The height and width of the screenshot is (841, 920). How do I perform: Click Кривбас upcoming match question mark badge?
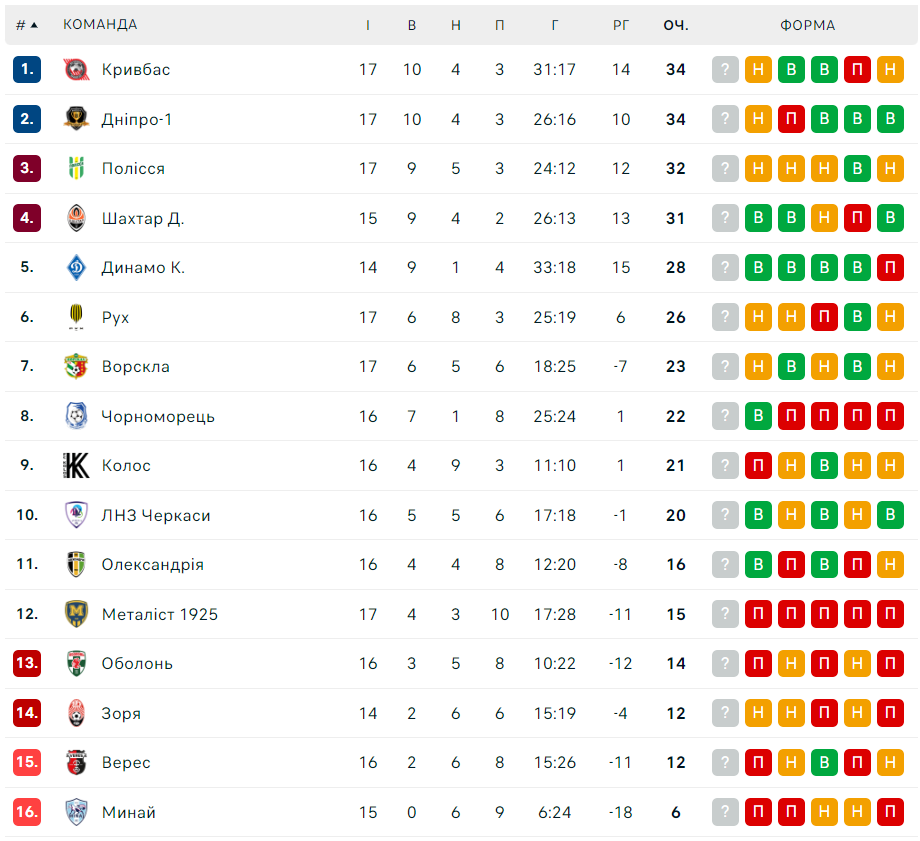[x=725, y=70]
